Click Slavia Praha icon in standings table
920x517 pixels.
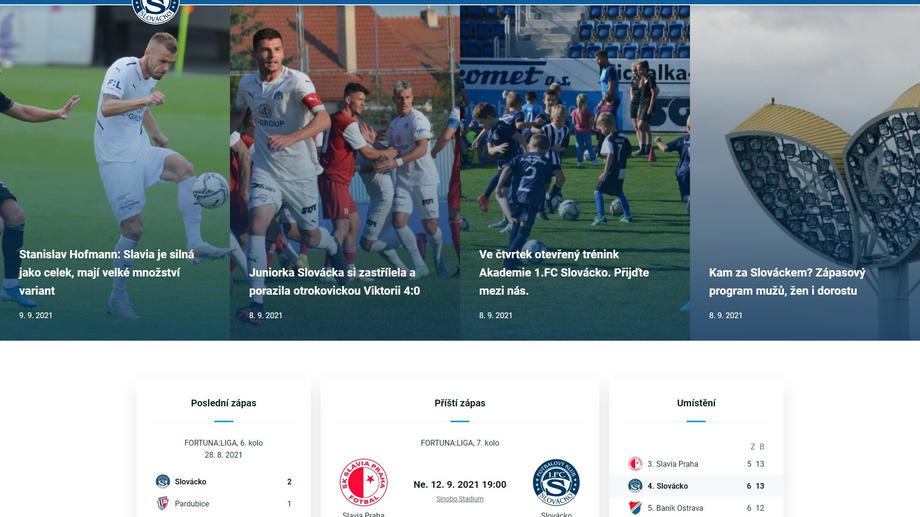(x=635, y=464)
